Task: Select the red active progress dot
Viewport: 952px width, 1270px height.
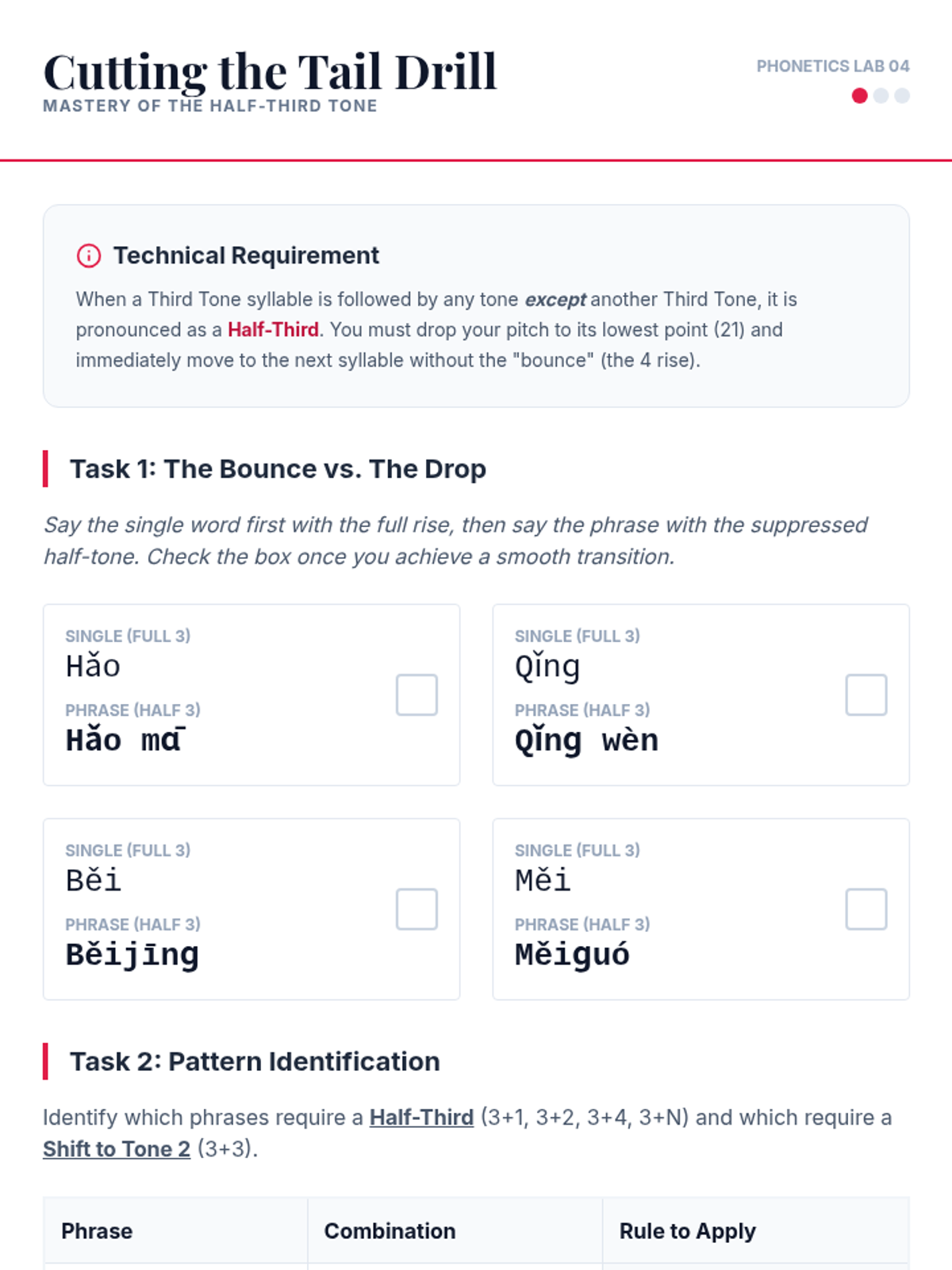Action: click(859, 96)
